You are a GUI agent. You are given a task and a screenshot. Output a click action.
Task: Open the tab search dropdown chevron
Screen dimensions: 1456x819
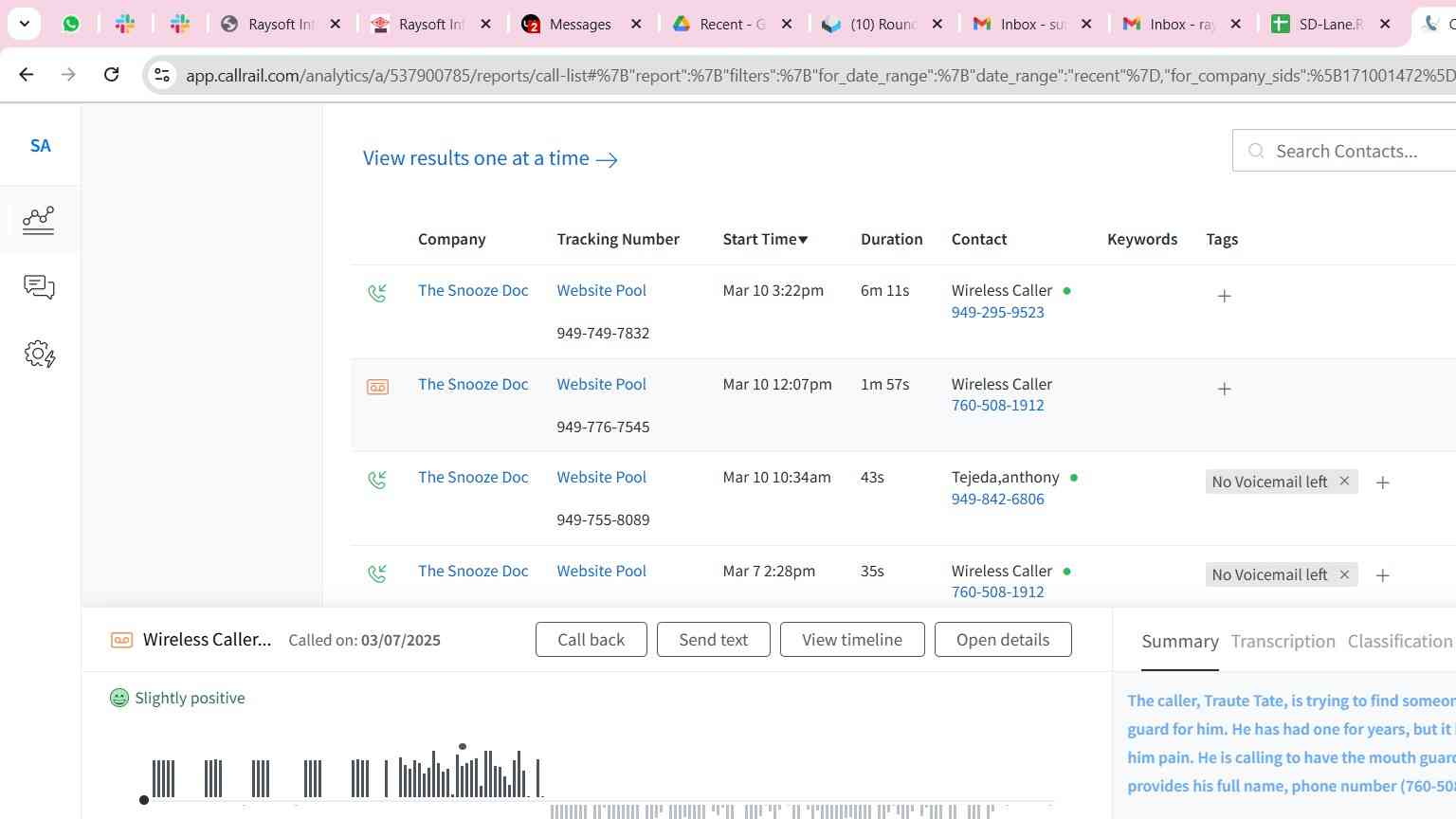click(24, 24)
